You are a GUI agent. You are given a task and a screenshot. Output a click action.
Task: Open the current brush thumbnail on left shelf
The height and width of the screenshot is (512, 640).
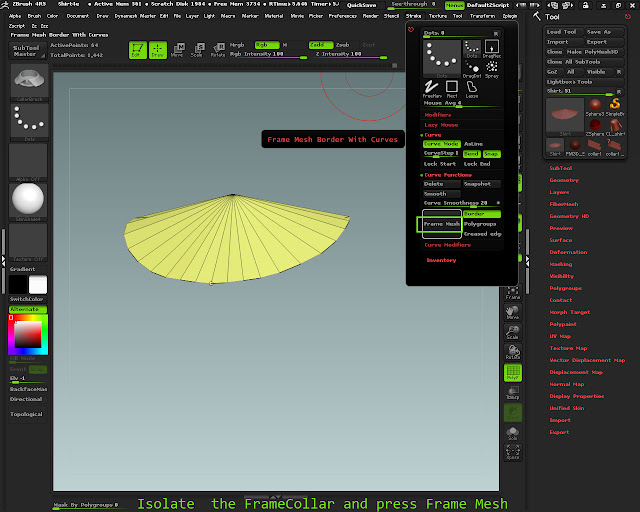click(x=29, y=82)
